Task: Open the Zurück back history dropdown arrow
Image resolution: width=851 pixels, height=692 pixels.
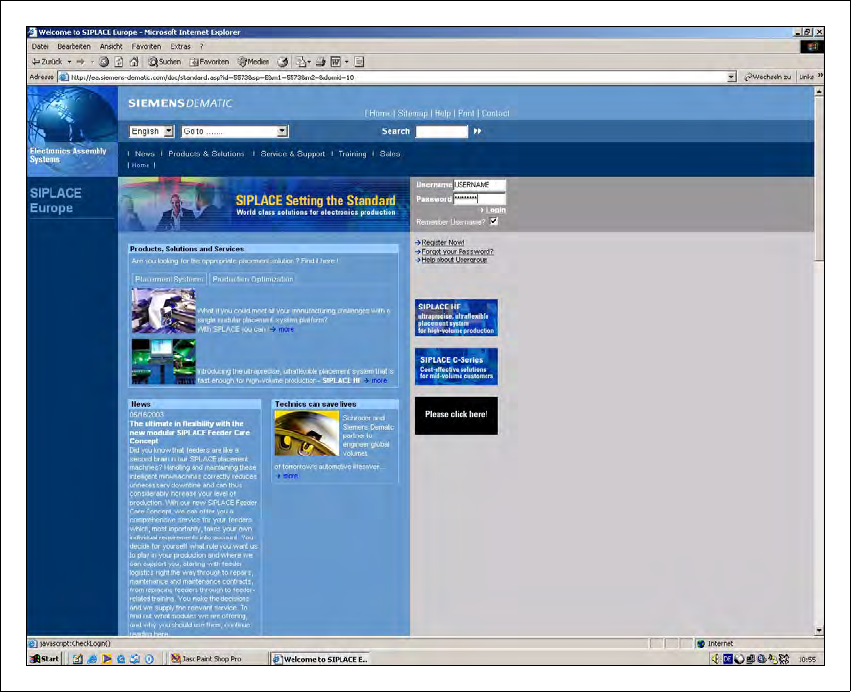Action: click(69, 62)
